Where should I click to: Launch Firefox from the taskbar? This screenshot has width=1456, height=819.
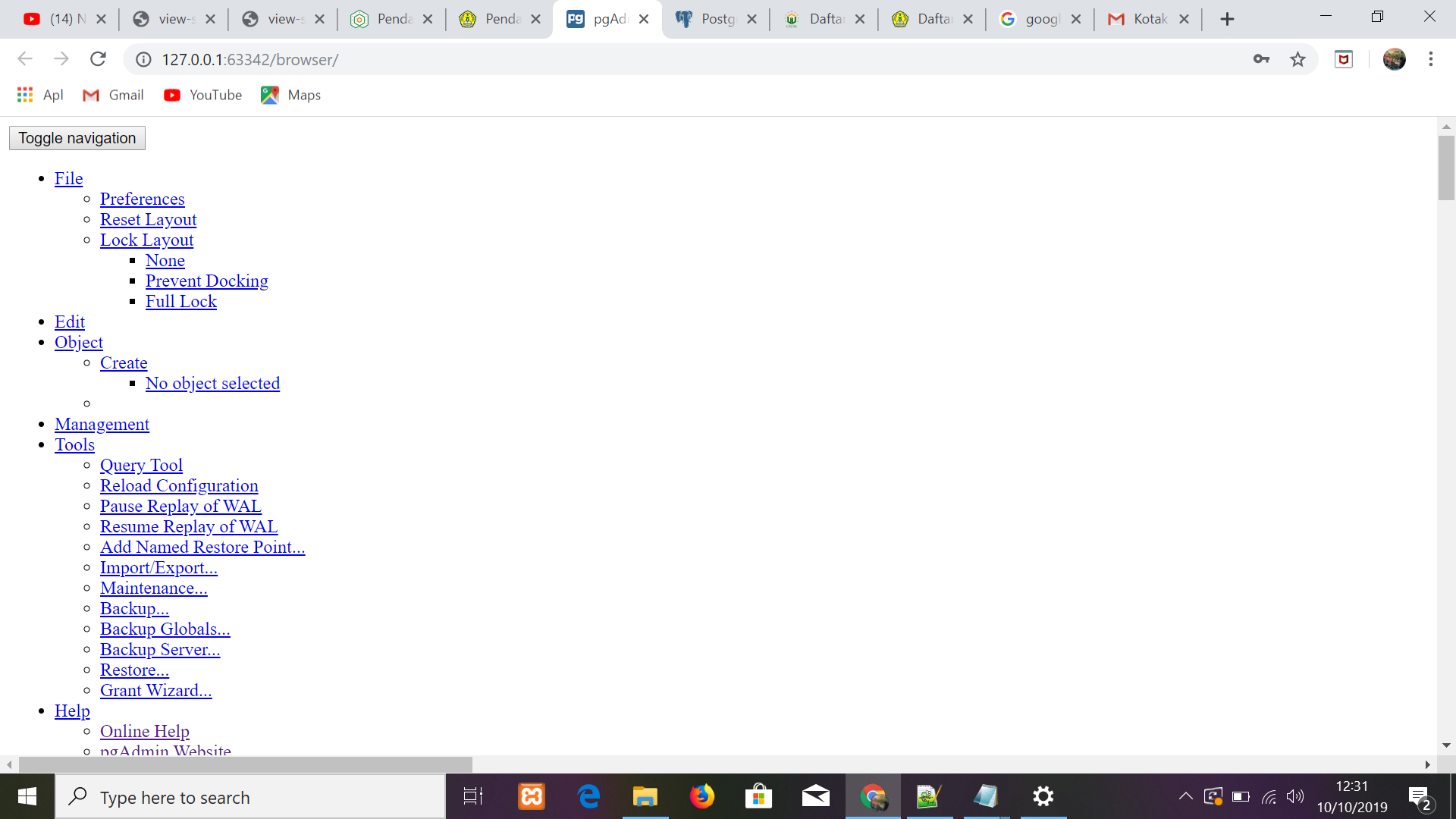[702, 796]
